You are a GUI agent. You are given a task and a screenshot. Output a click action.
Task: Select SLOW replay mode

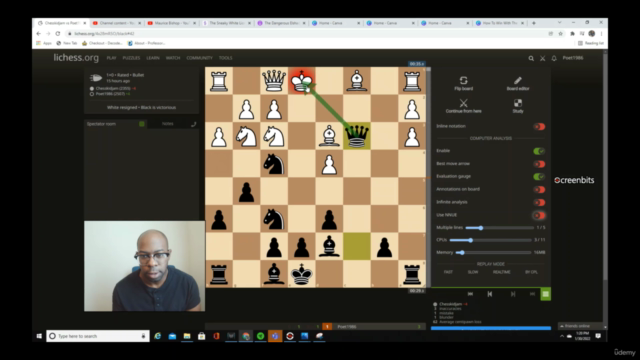(473, 272)
